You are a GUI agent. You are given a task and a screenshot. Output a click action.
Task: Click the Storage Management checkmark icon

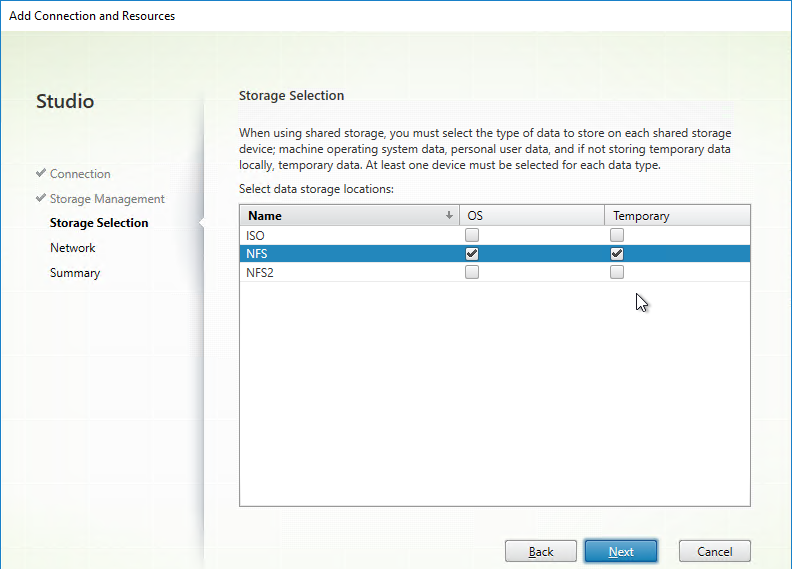point(41,198)
